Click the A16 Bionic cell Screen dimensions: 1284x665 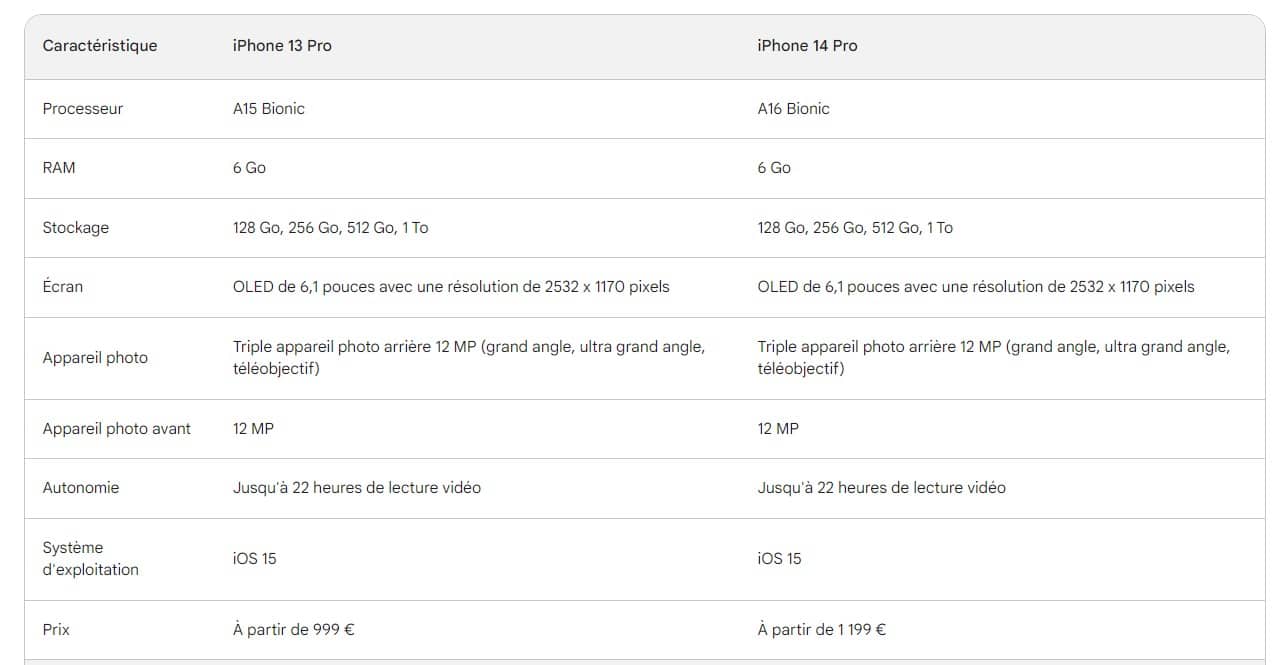[x=793, y=109]
